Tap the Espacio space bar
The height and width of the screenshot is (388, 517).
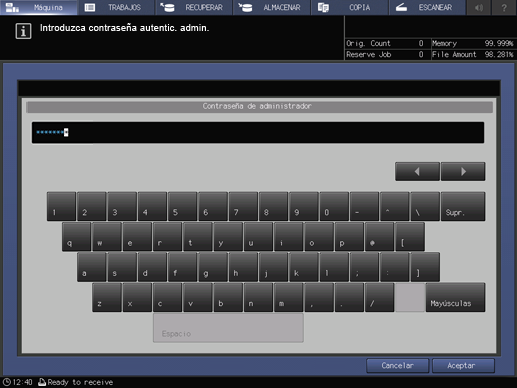228,328
